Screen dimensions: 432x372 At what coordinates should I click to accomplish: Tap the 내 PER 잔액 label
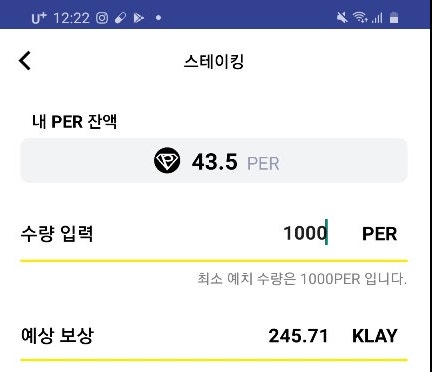coord(75,121)
